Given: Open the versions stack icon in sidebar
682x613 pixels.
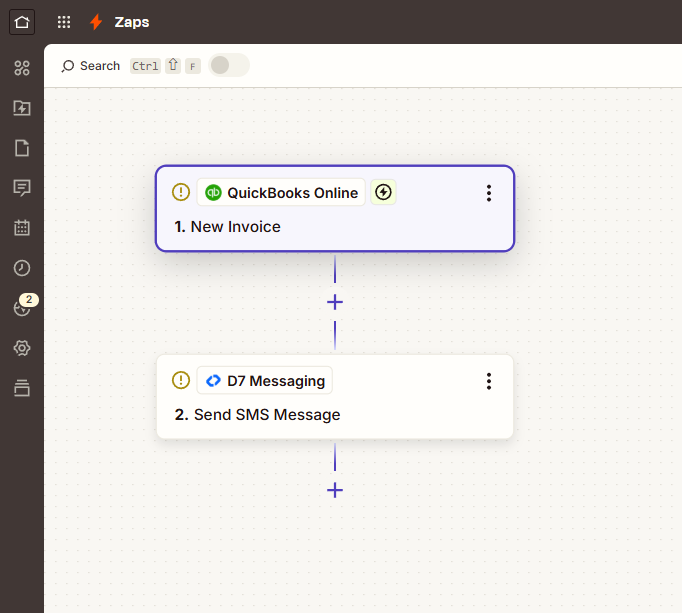Looking at the screenshot, I should 22,388.
